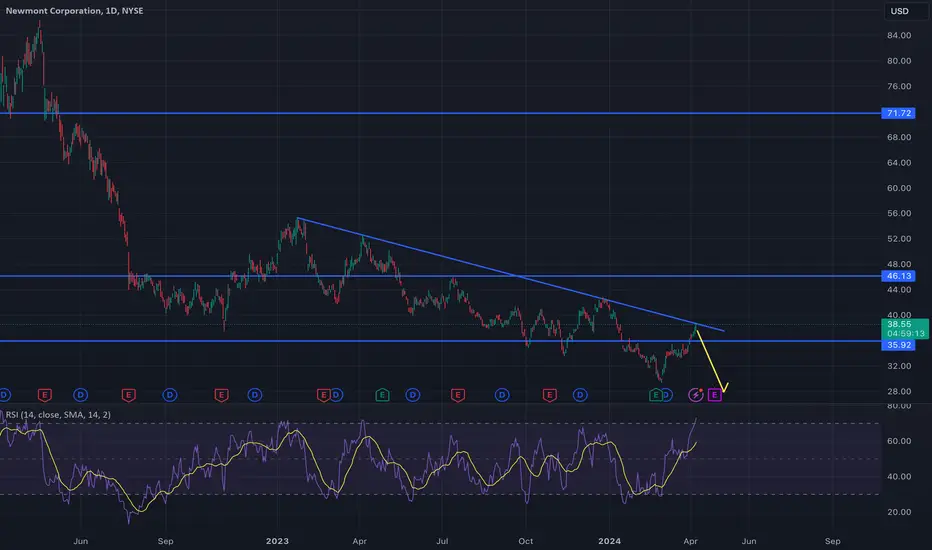
Task: Select the RSI (14, close, SMA, 14, 2) legend
Action: [58, 414]
